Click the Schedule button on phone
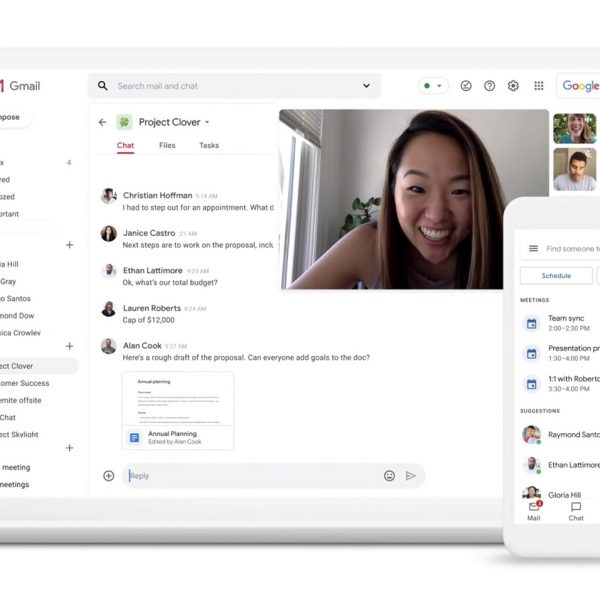This screenshot has width=600, height=600. coord(556,276)
